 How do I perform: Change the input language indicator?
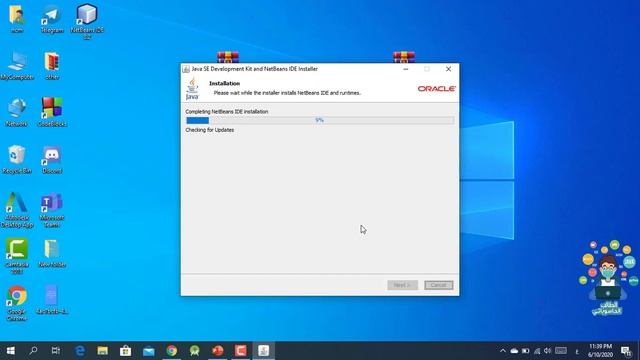pyautogui.click(x=577, y=351)
